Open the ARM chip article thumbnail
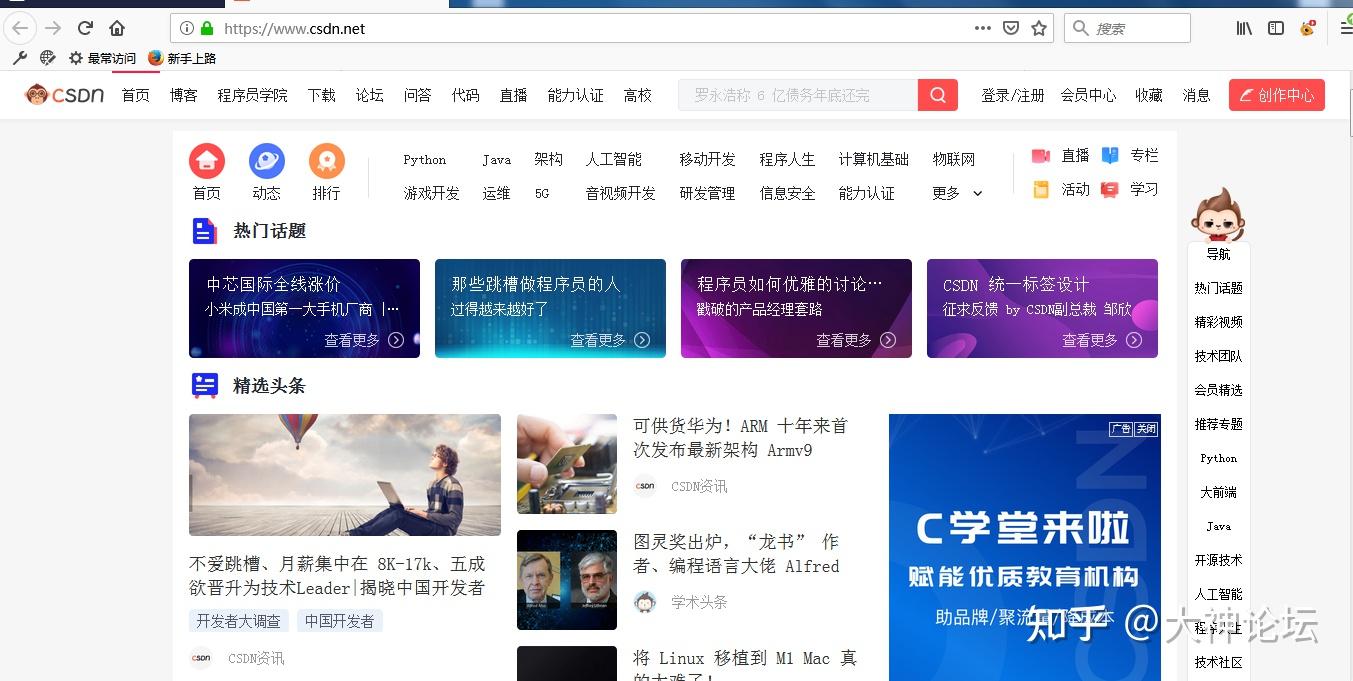The height and width of the screenshot is (681, 1353). coord(567,464)
